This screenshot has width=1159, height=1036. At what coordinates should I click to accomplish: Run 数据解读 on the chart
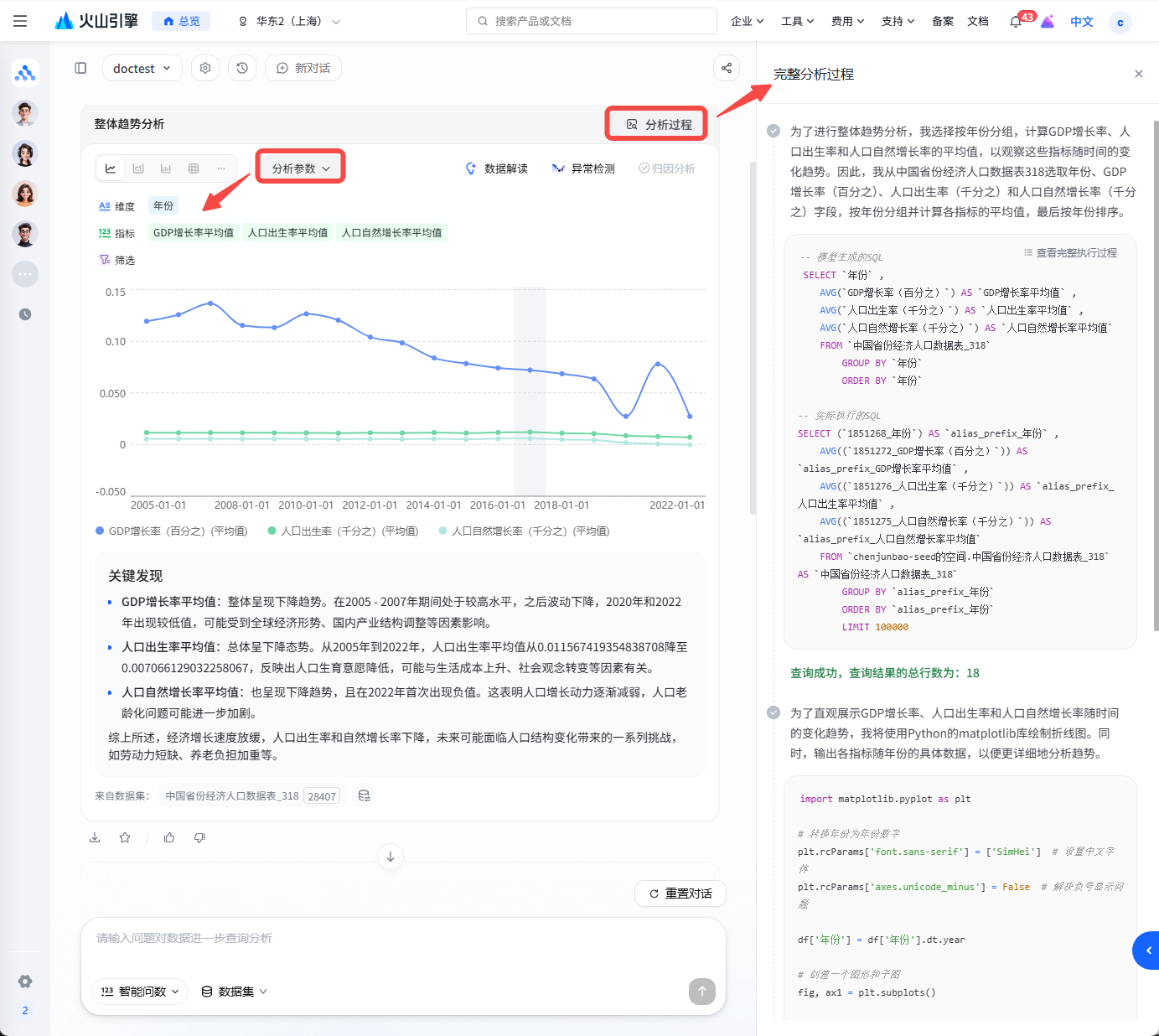497,168
